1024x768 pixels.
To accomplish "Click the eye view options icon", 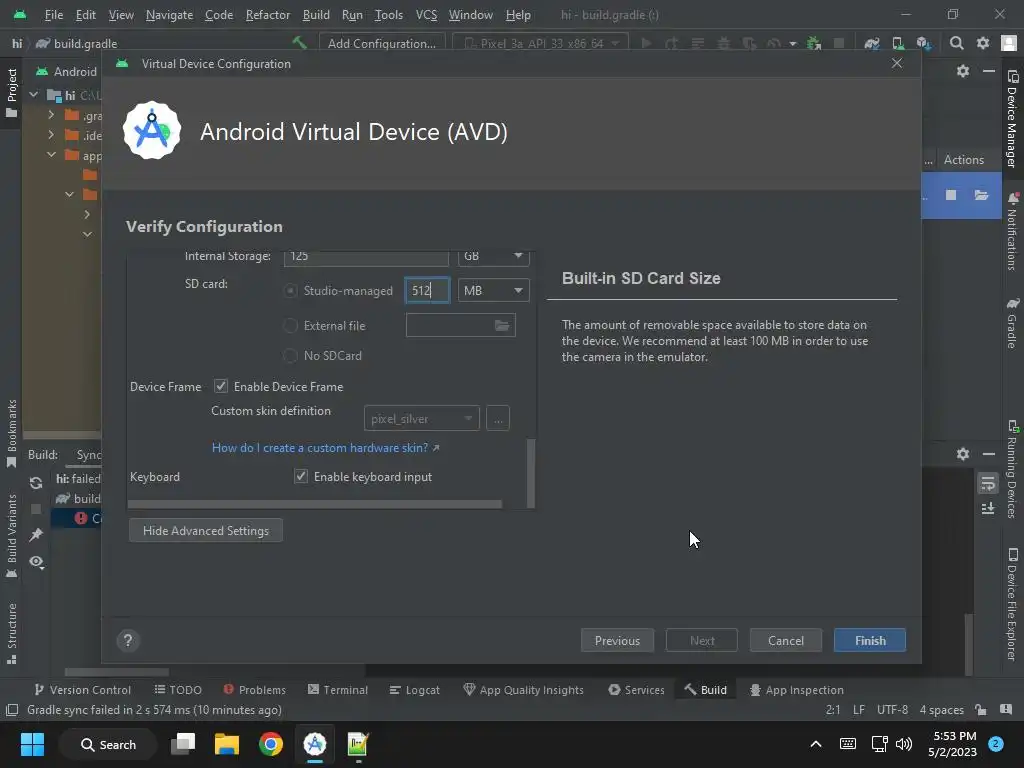I will pyautogui.click(x=37, y=562).
